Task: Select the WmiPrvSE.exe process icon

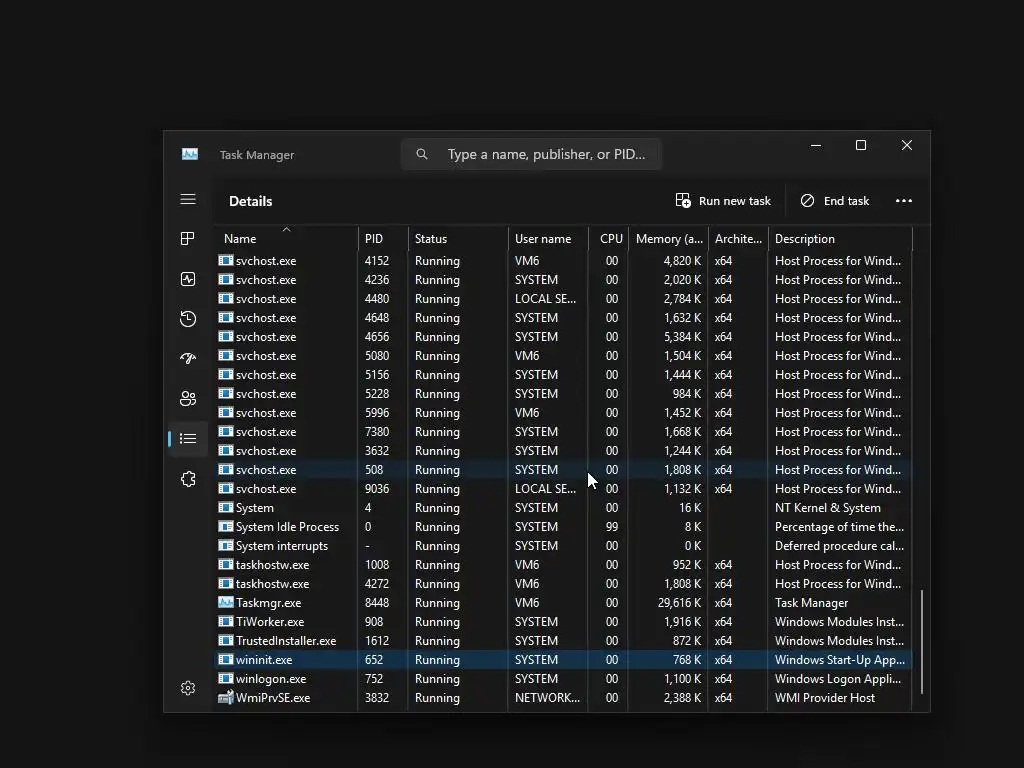Action: coord(225,697)
